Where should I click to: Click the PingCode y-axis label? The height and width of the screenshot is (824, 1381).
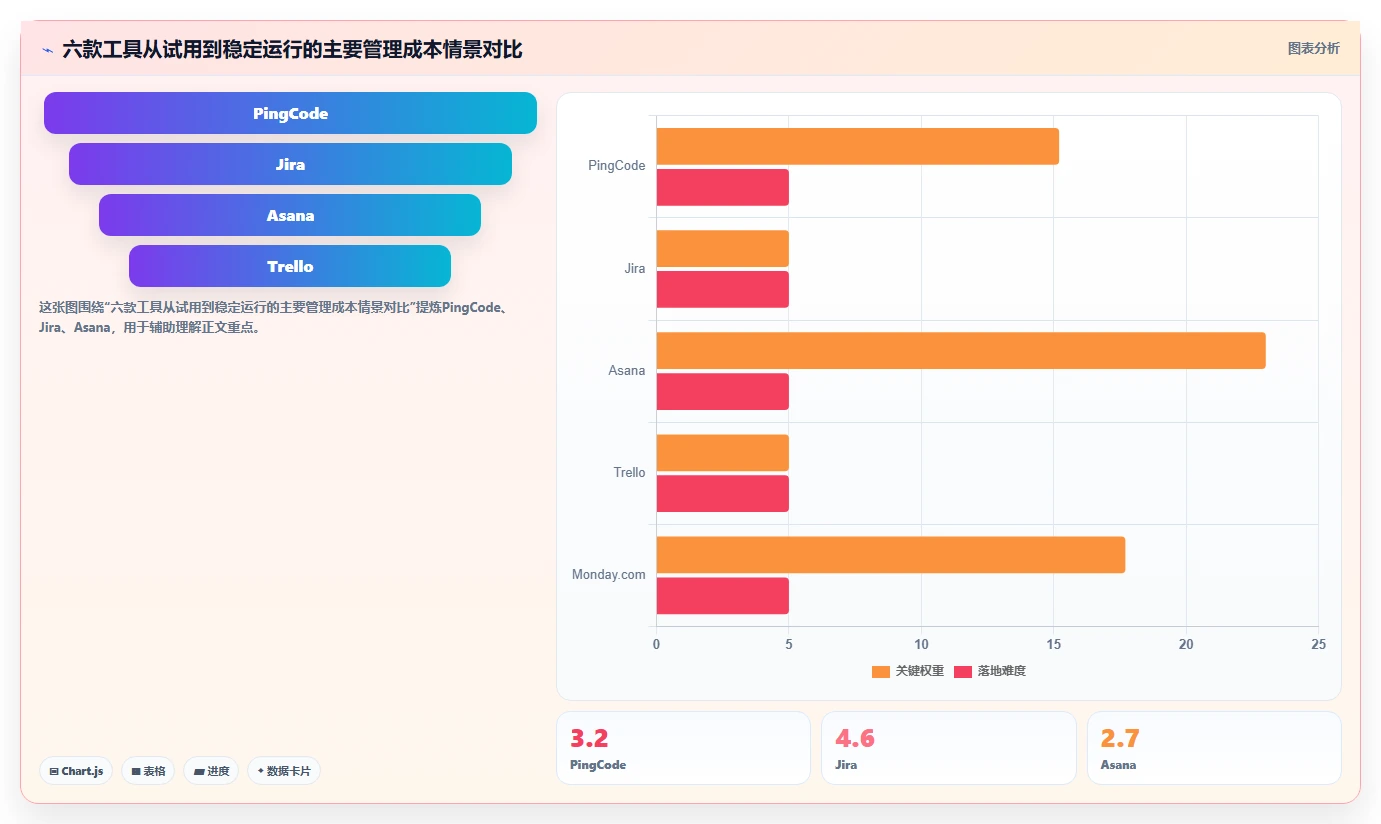coord(617,166)
